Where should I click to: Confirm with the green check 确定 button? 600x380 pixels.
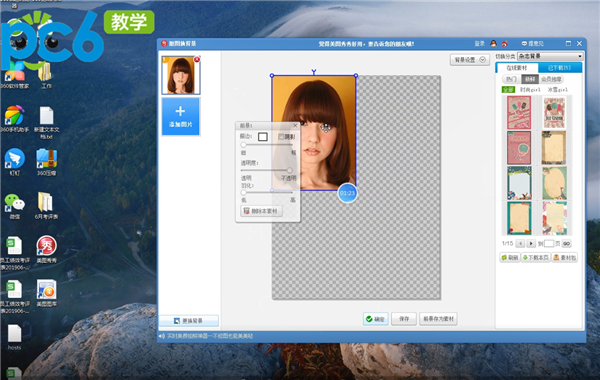click(375, 319)
